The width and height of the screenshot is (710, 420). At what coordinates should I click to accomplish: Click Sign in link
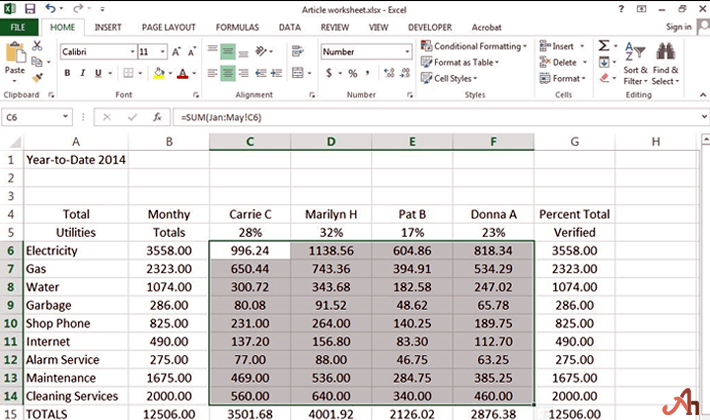tap(676, 27)
